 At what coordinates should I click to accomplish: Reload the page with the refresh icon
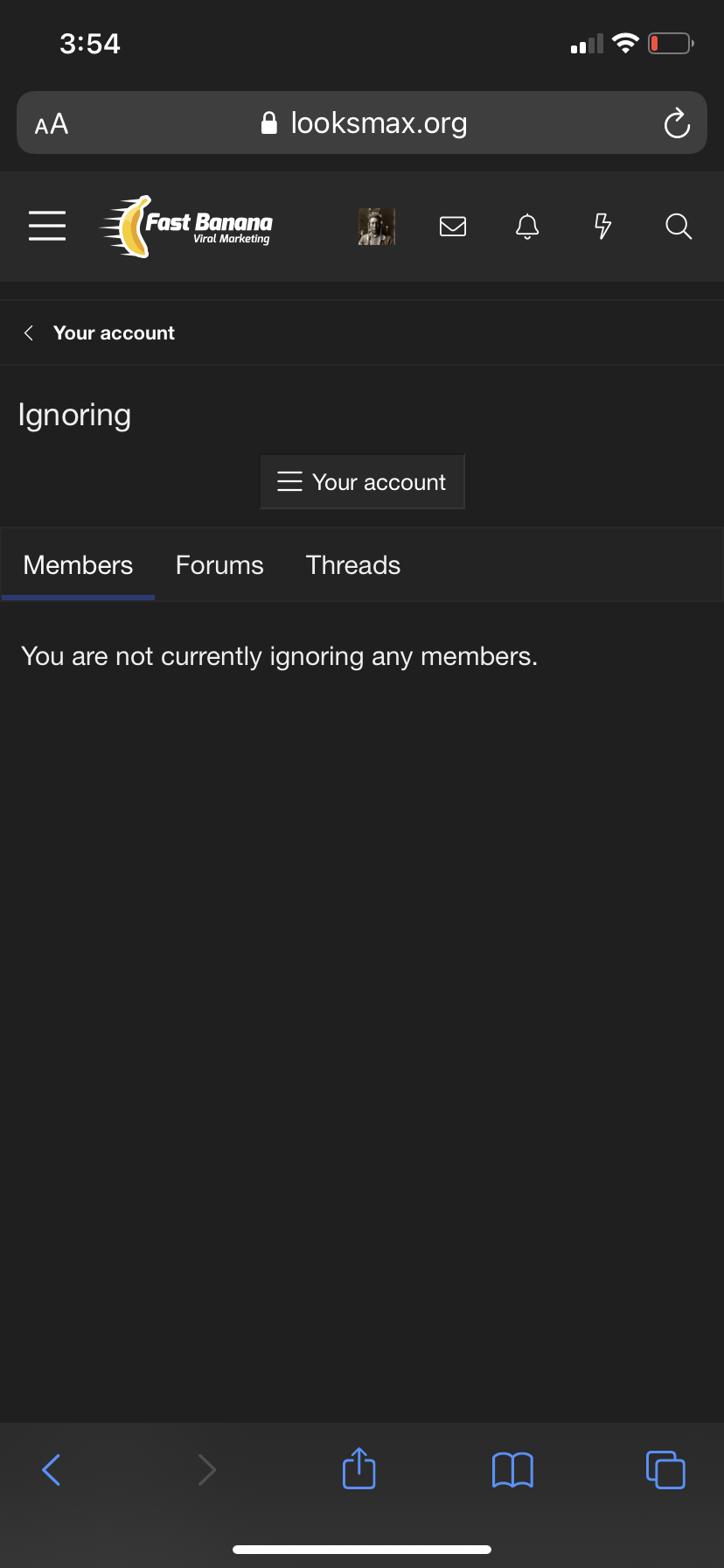tap(677, 123)
